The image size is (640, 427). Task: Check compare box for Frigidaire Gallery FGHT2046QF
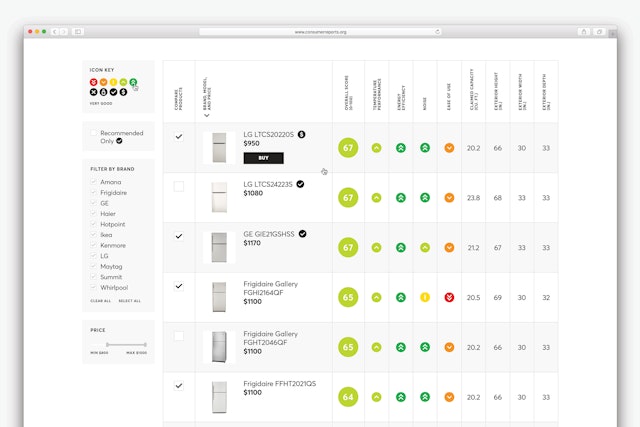pos(179,336)
